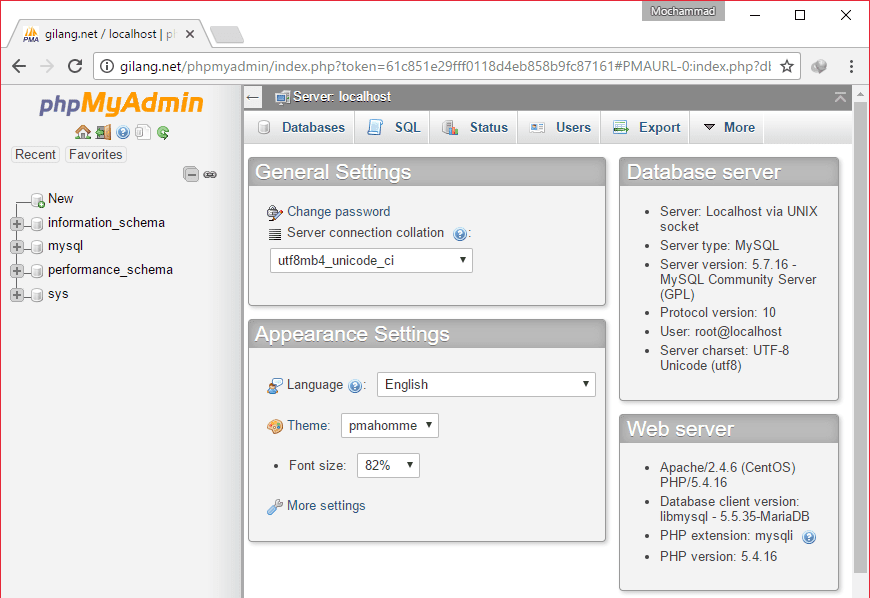Click the Home icon in the sidebar
Image resolution: width=870 pixels, height=598 pixels.
click(x=83, y=132)
